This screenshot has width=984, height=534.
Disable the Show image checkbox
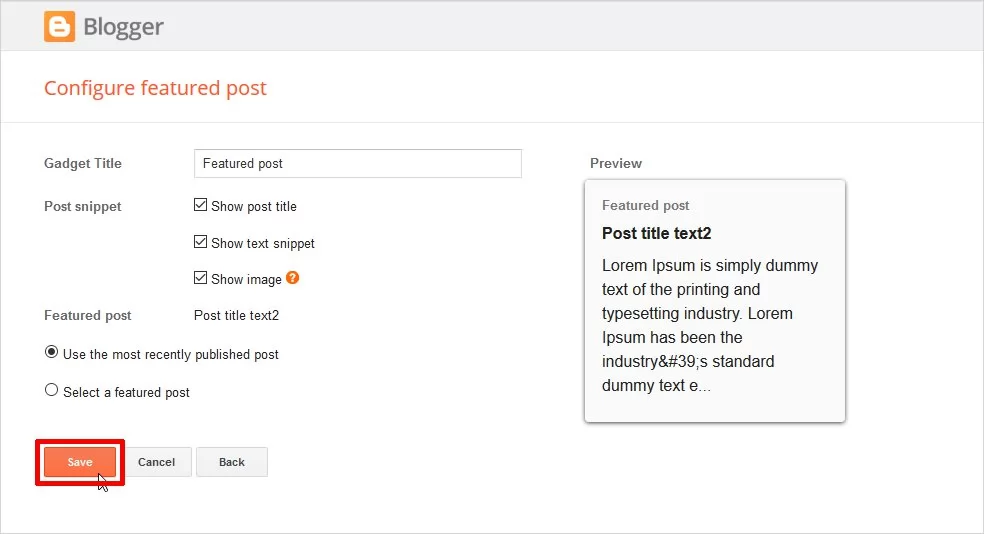201,278
